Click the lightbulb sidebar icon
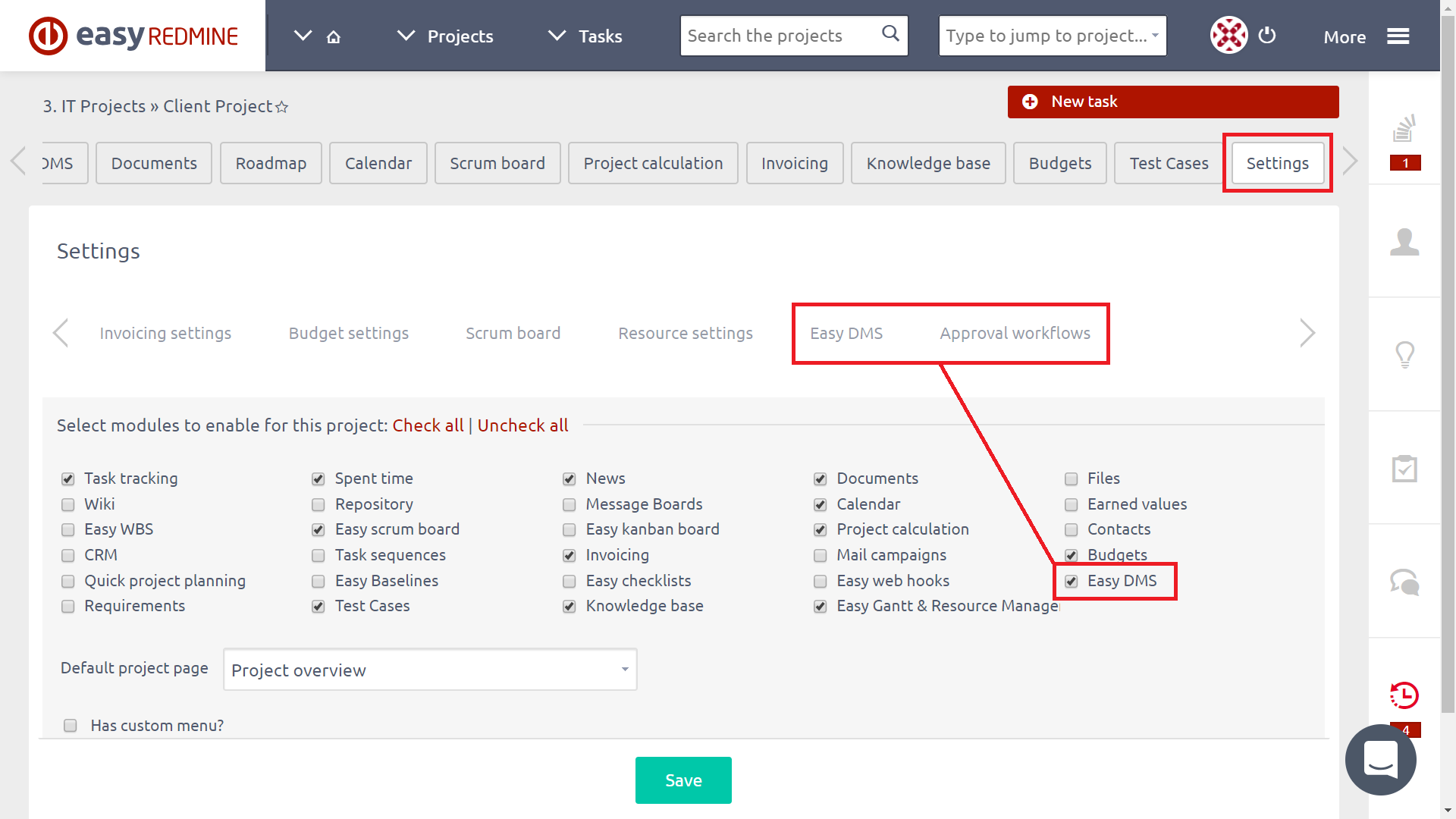Viewport: 1456px width, 819px height. [1404, 354]
